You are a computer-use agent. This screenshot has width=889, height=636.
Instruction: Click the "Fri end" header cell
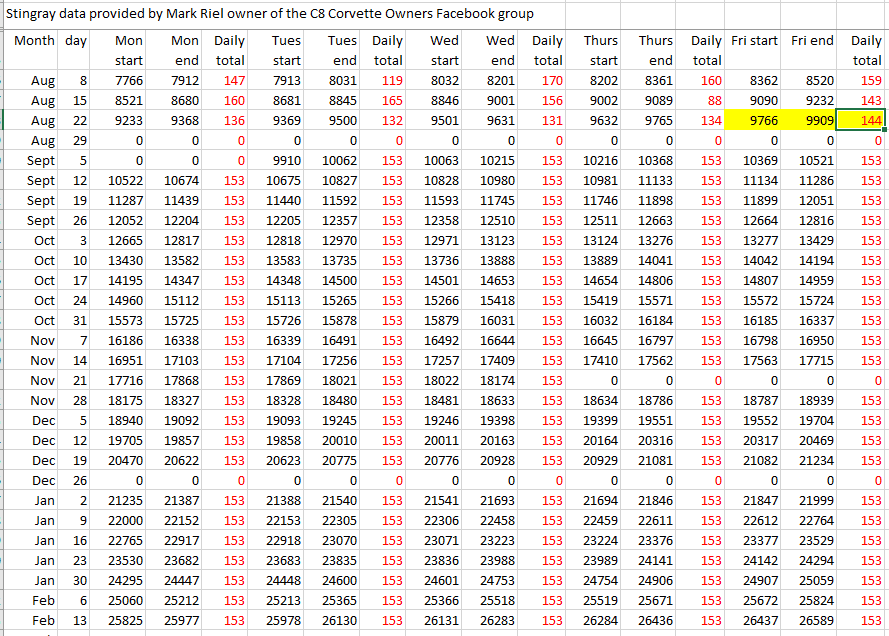812,41
